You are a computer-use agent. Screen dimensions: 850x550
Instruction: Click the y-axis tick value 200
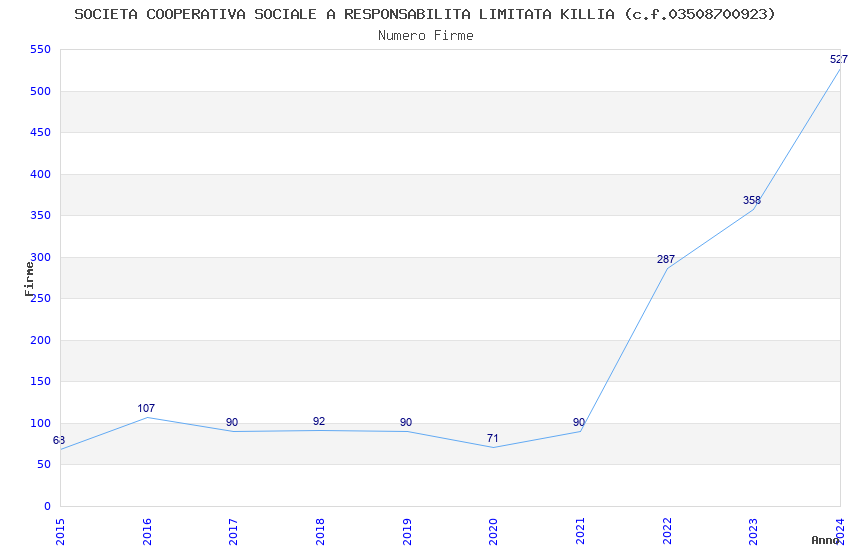tap(41, 340)
